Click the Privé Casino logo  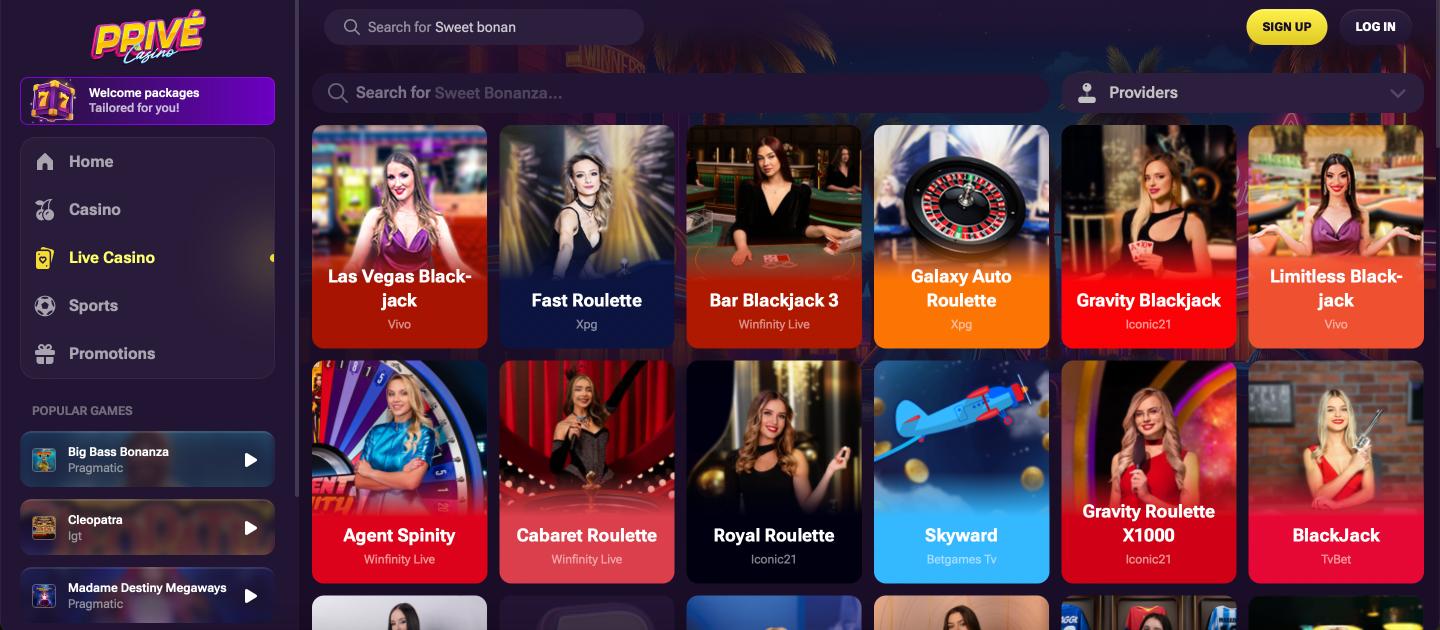147,37
